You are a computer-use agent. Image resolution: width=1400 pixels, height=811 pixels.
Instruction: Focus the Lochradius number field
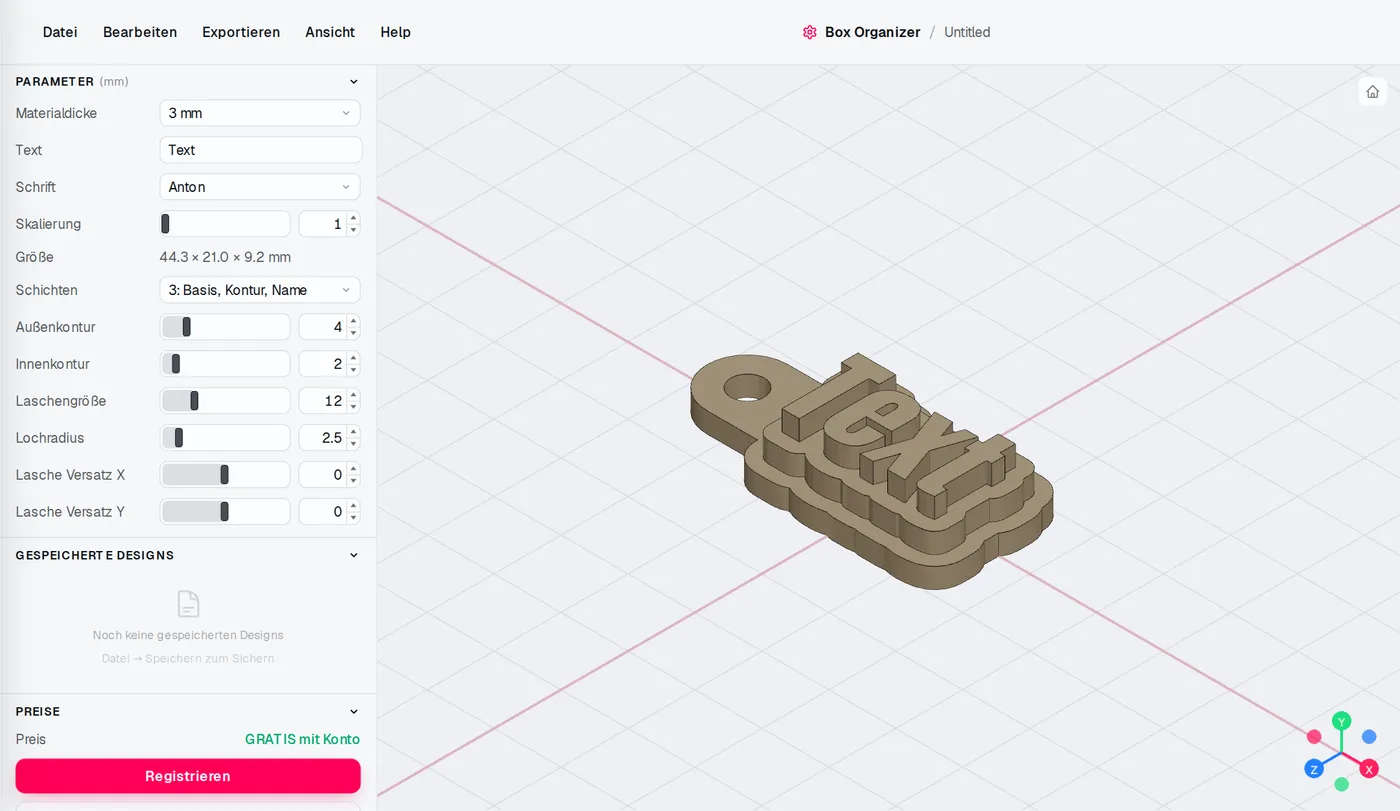322,438
